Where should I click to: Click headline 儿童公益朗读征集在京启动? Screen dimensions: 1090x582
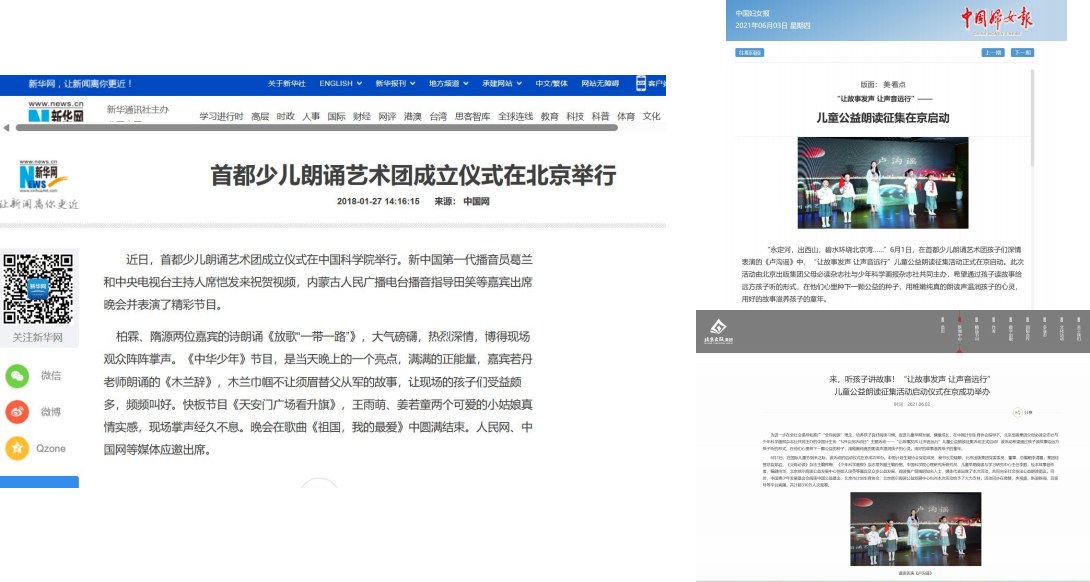pos(883,118)
